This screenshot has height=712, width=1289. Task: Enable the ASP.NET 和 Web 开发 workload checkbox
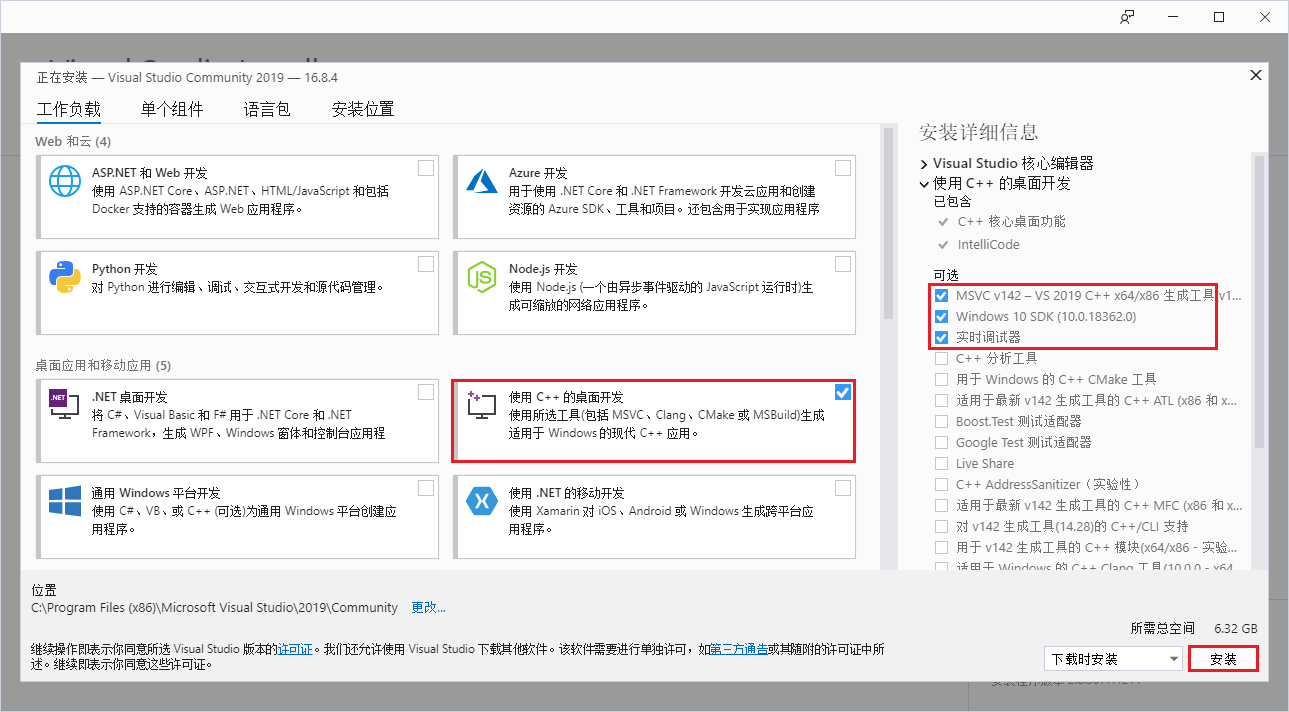click(426, 168)
